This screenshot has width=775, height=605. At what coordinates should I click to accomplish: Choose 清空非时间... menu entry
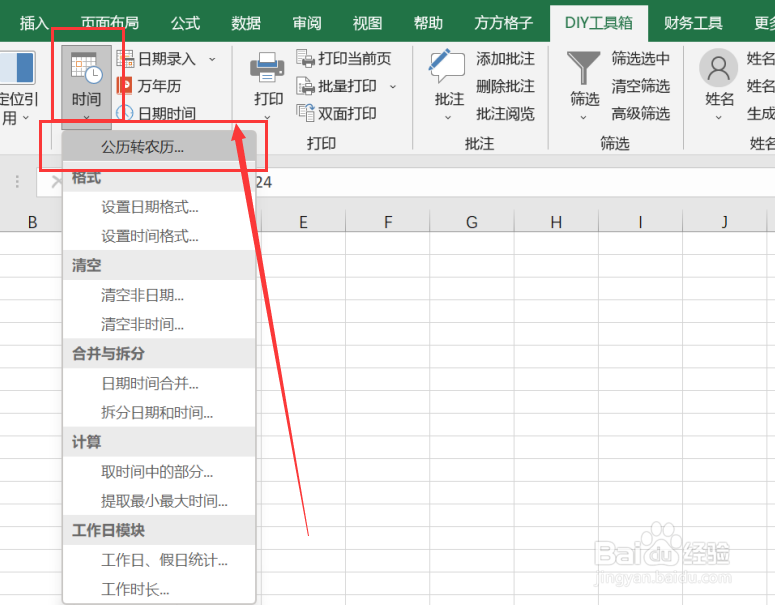(x=159, y=324)
